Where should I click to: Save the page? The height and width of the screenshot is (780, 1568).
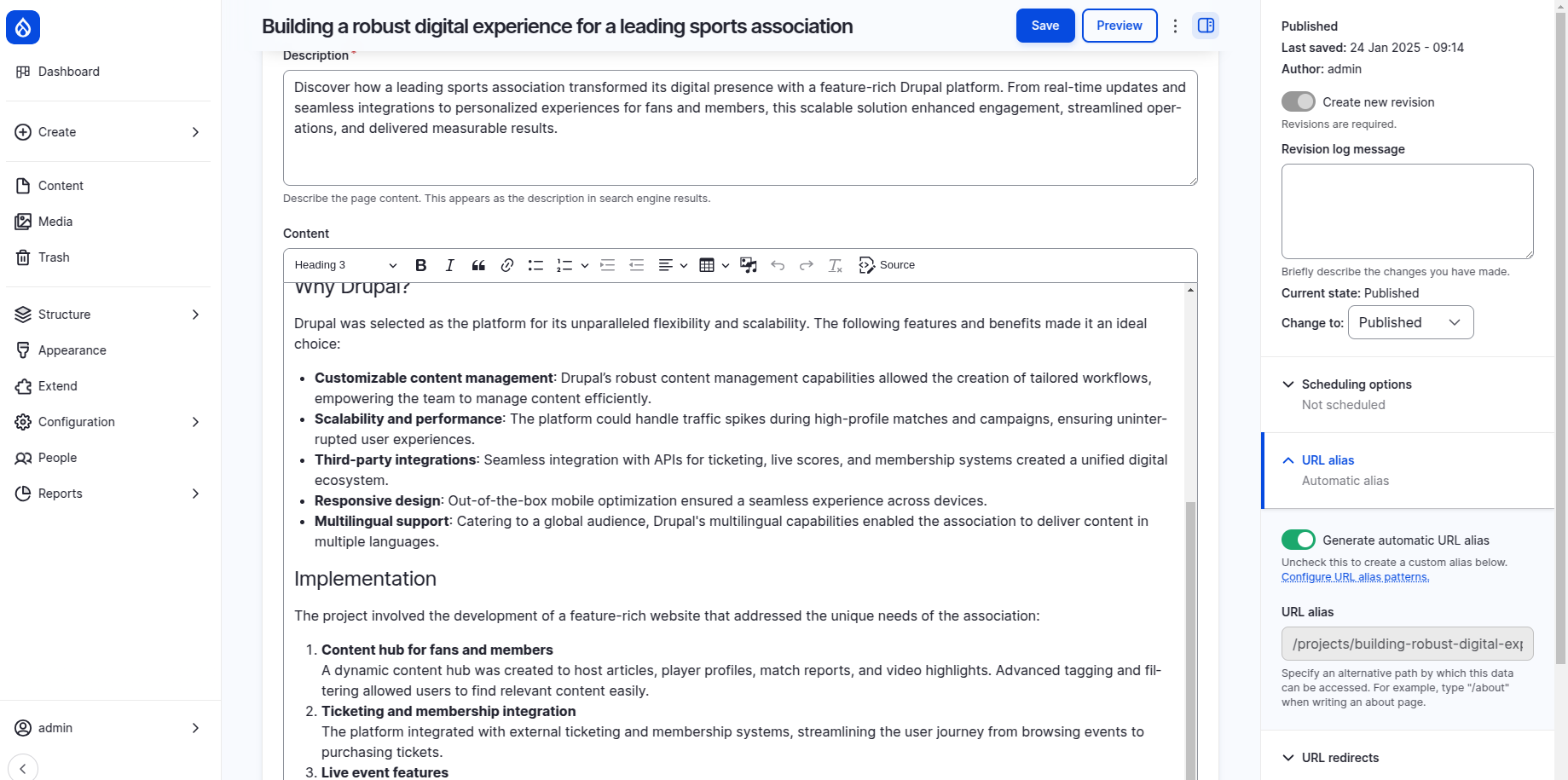1045,26
